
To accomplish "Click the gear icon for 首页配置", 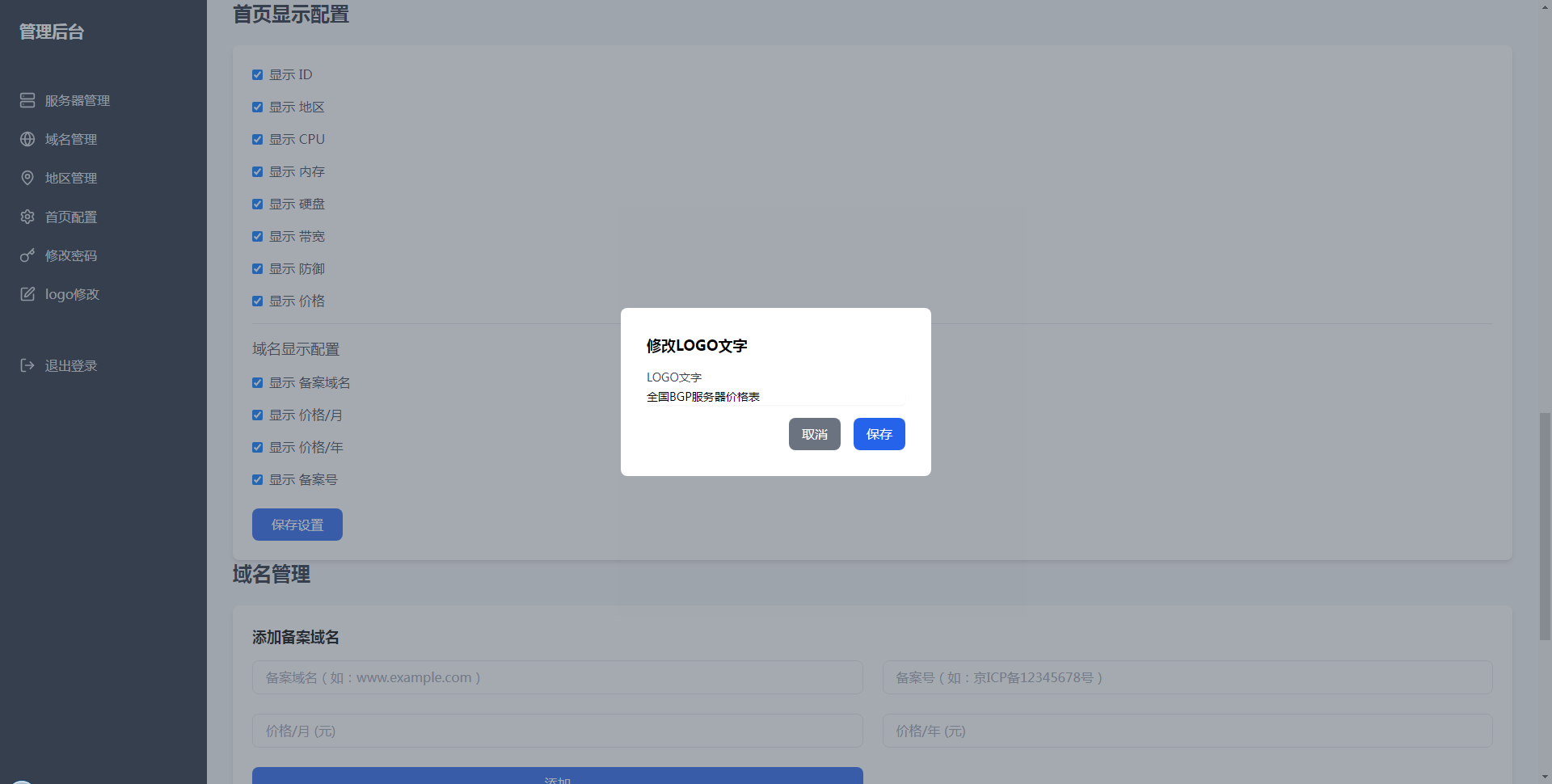I will coord(27,217).
